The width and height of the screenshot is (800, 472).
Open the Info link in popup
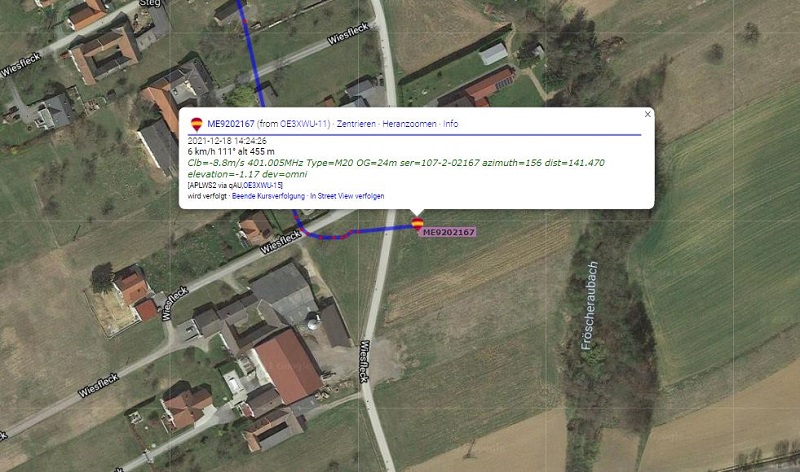click(x=451, y=124)
